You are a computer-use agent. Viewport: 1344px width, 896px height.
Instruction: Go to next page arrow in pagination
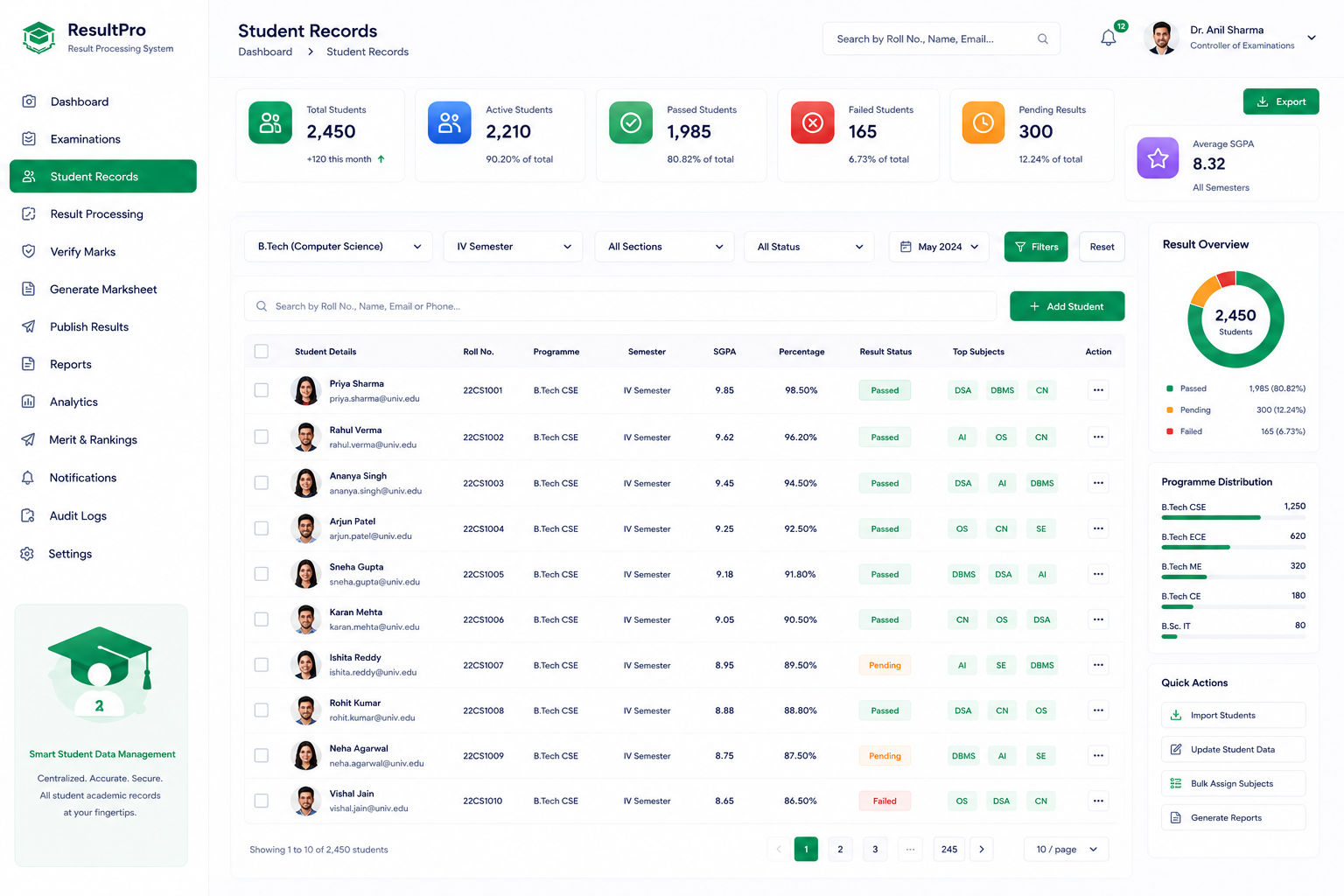click(982, 849)
